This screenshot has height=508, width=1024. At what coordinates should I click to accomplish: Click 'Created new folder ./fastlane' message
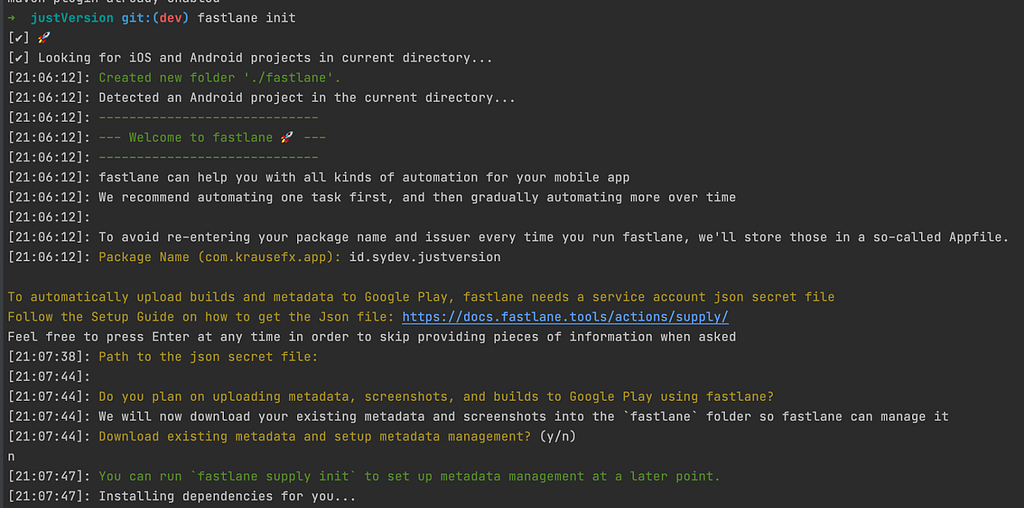point(220,78)
